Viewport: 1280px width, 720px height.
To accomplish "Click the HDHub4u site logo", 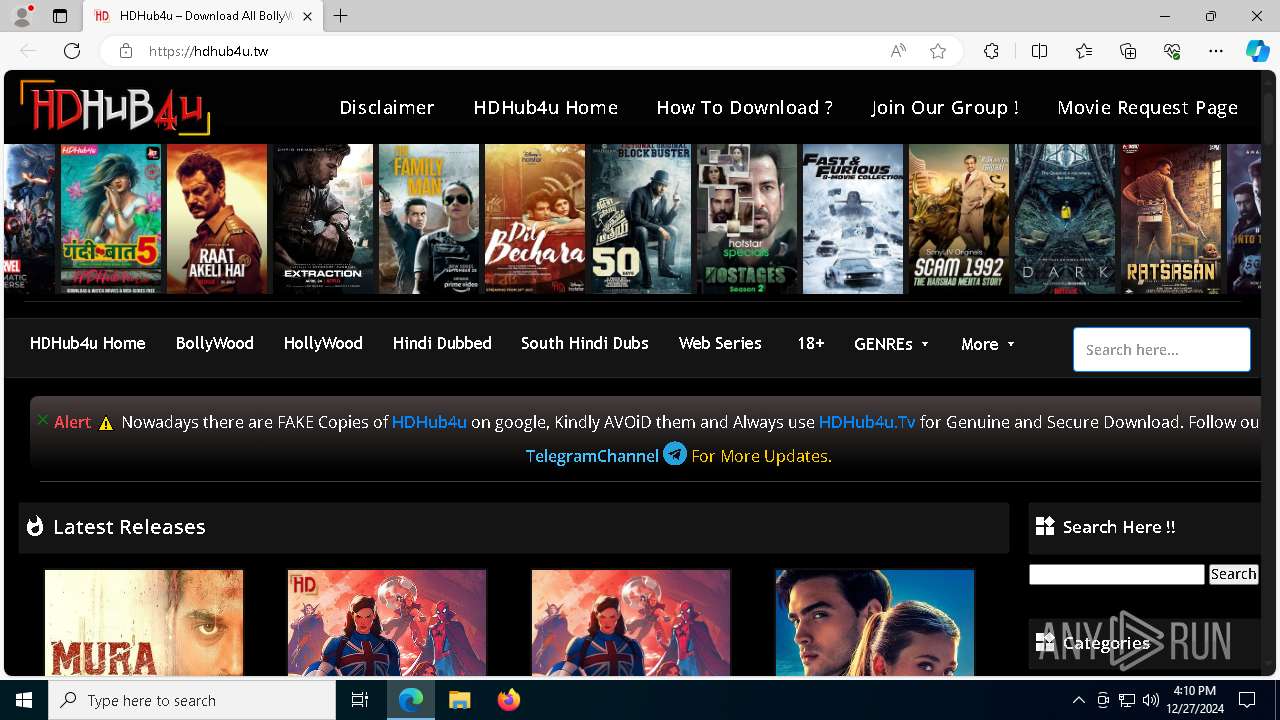I will (x=115, y=108).
